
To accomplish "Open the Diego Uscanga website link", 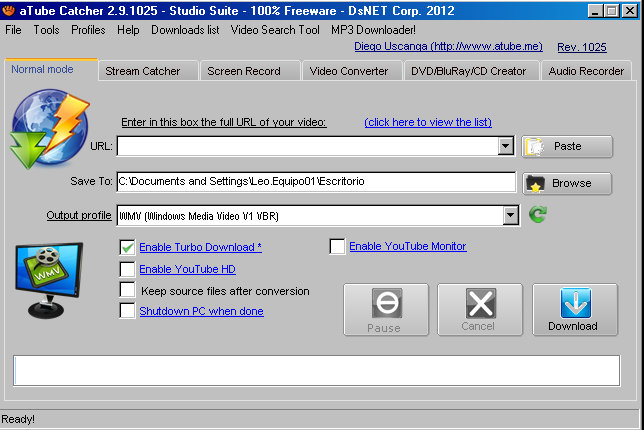I will pos(447,46).
